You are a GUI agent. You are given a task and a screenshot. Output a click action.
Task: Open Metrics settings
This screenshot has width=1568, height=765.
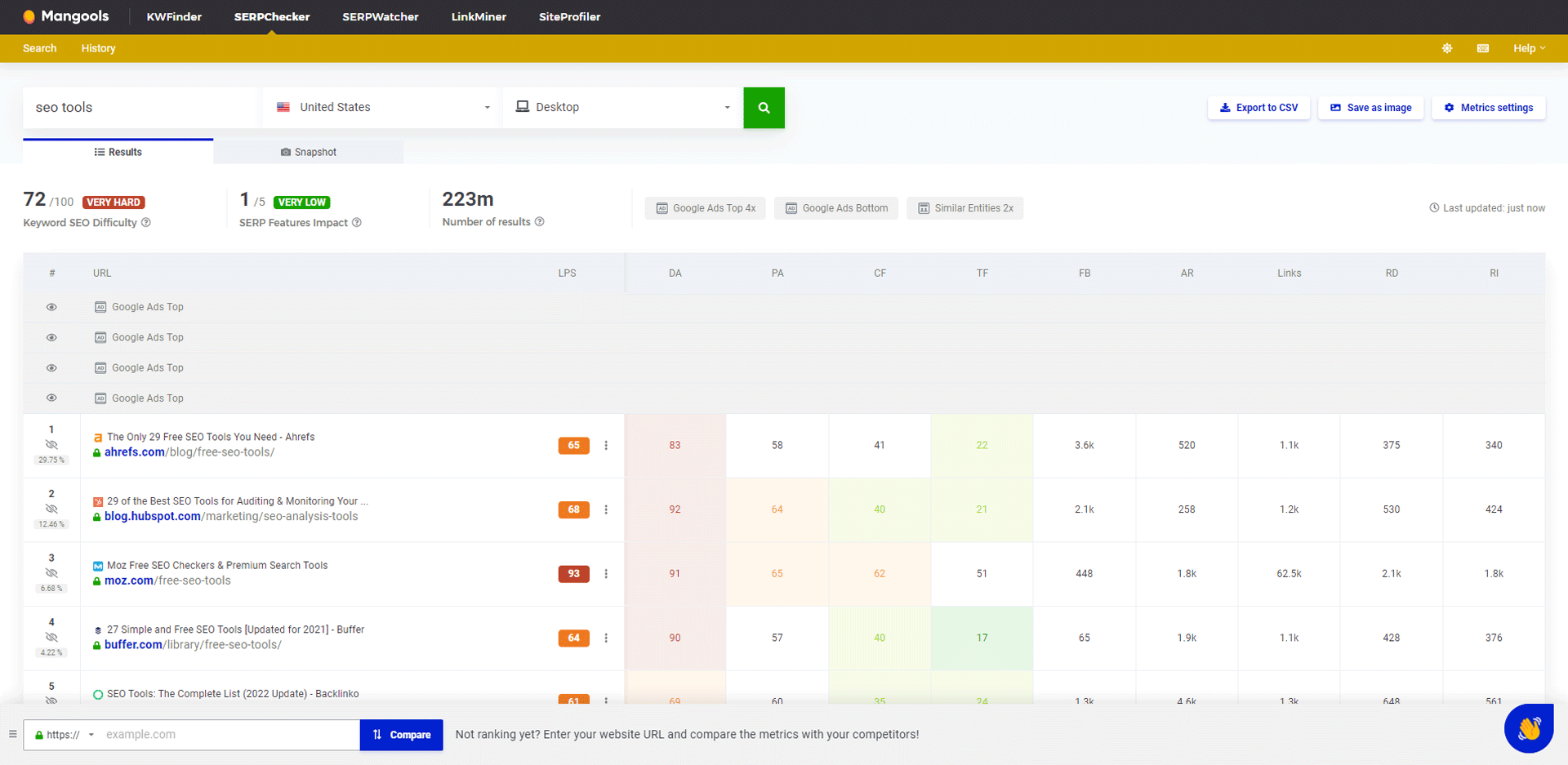point(1488,108)
